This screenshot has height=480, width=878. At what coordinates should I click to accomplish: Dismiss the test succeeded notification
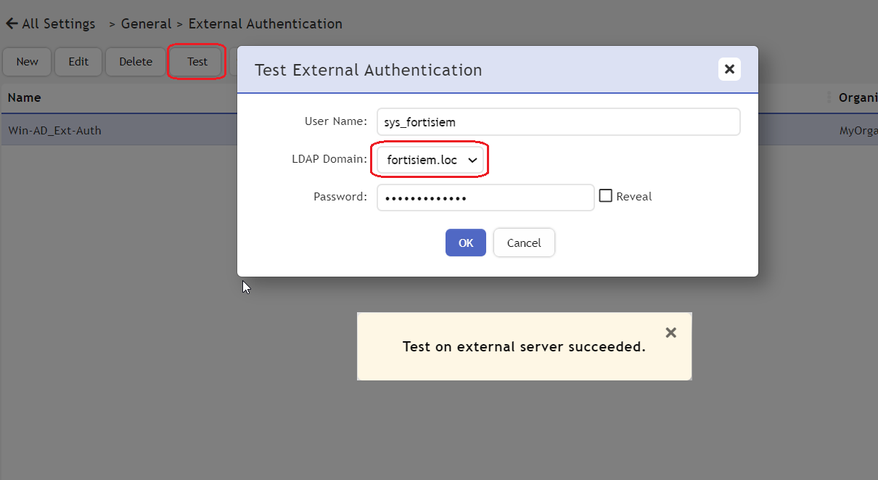671,333
